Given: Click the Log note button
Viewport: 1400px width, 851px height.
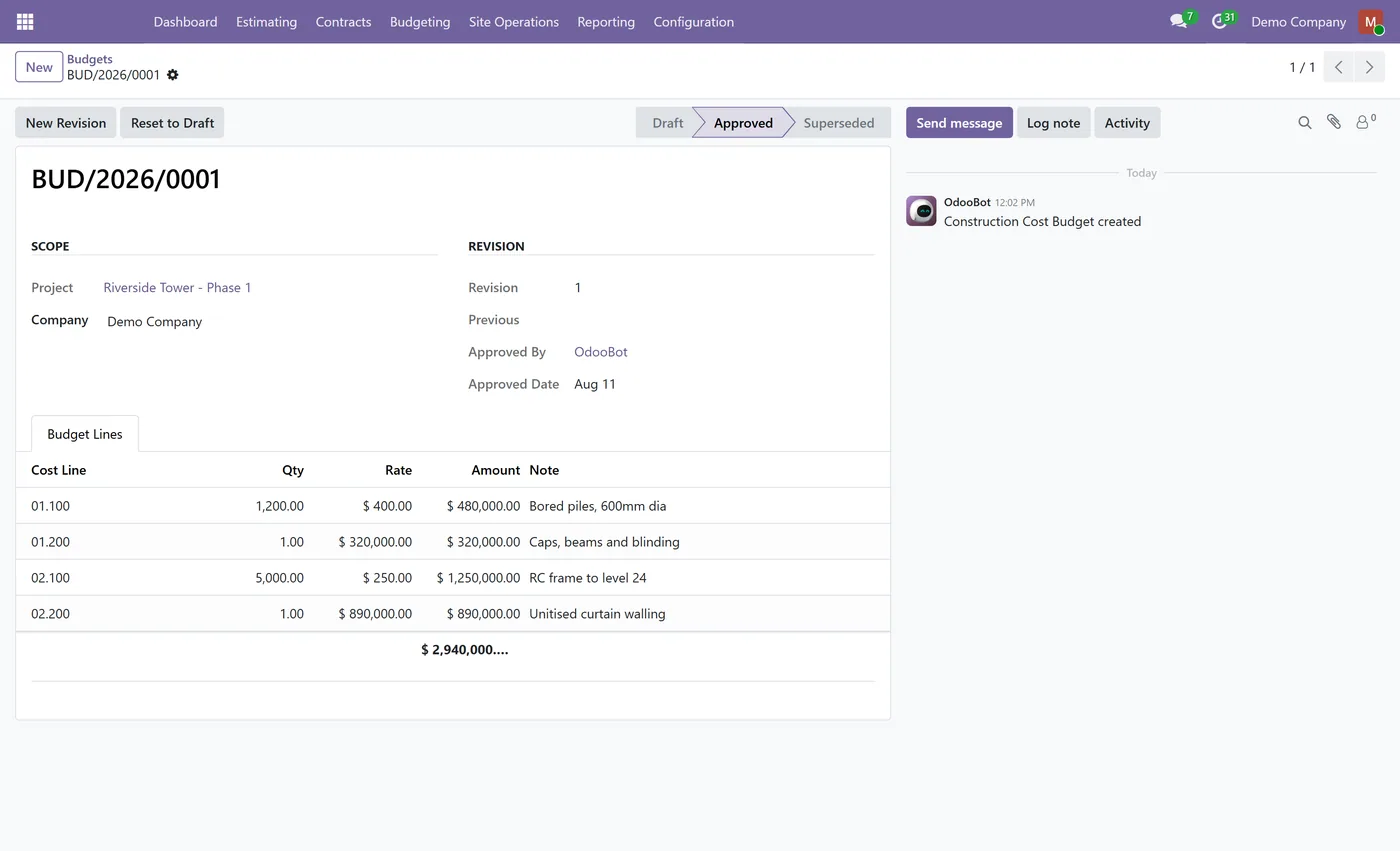Looking at the screenshot, I should (1053, 123).
